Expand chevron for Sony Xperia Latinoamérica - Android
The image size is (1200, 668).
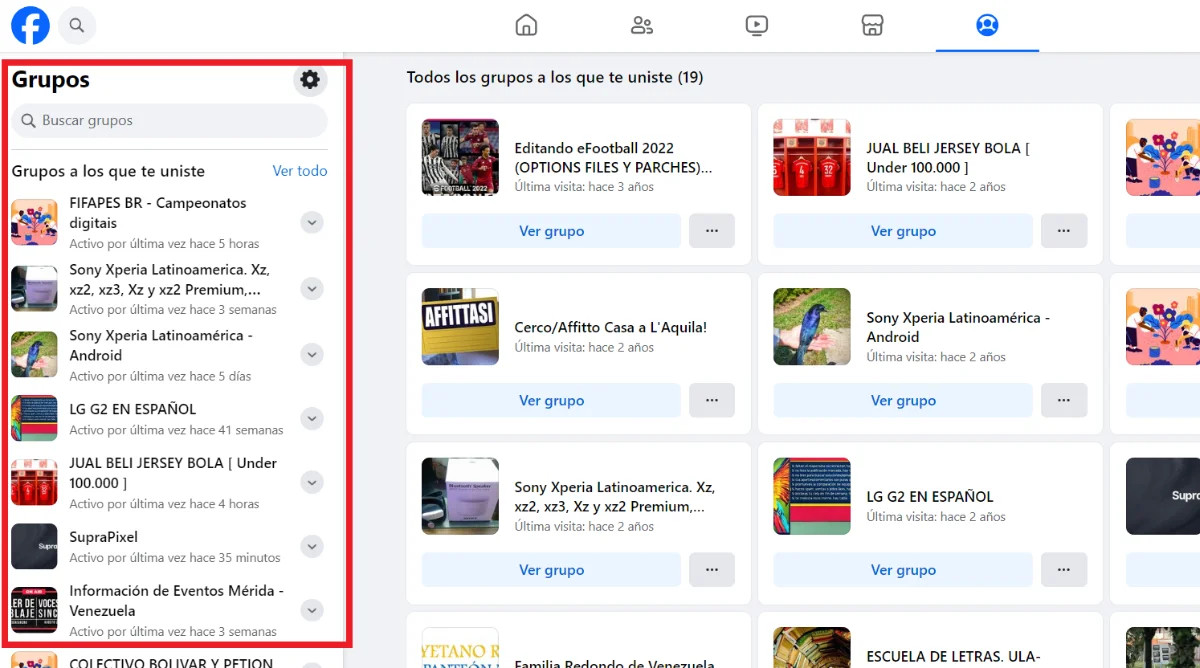tap(312, 355)
